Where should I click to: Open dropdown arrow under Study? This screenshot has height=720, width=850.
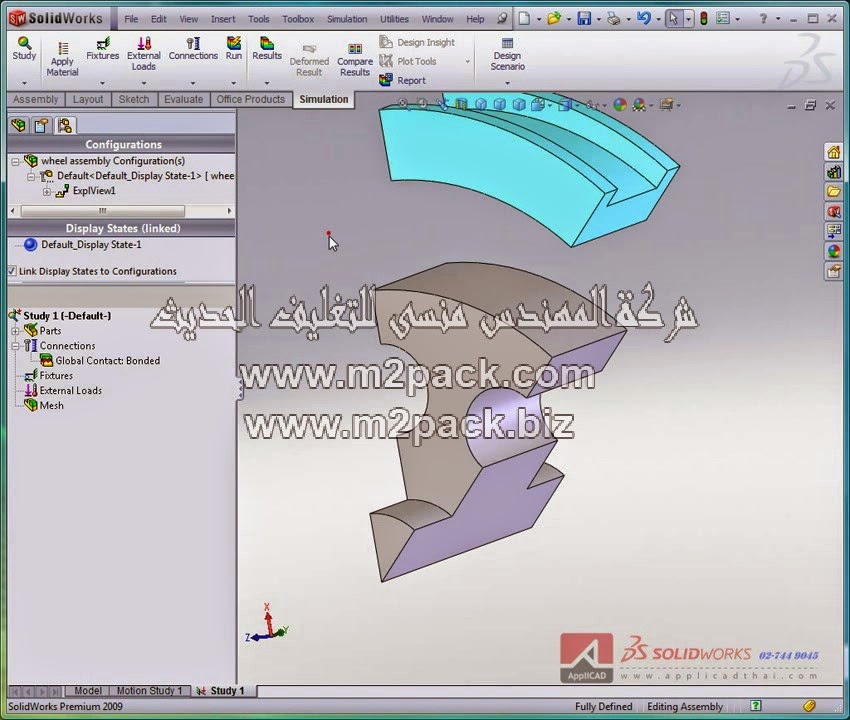tap(24, 83)
